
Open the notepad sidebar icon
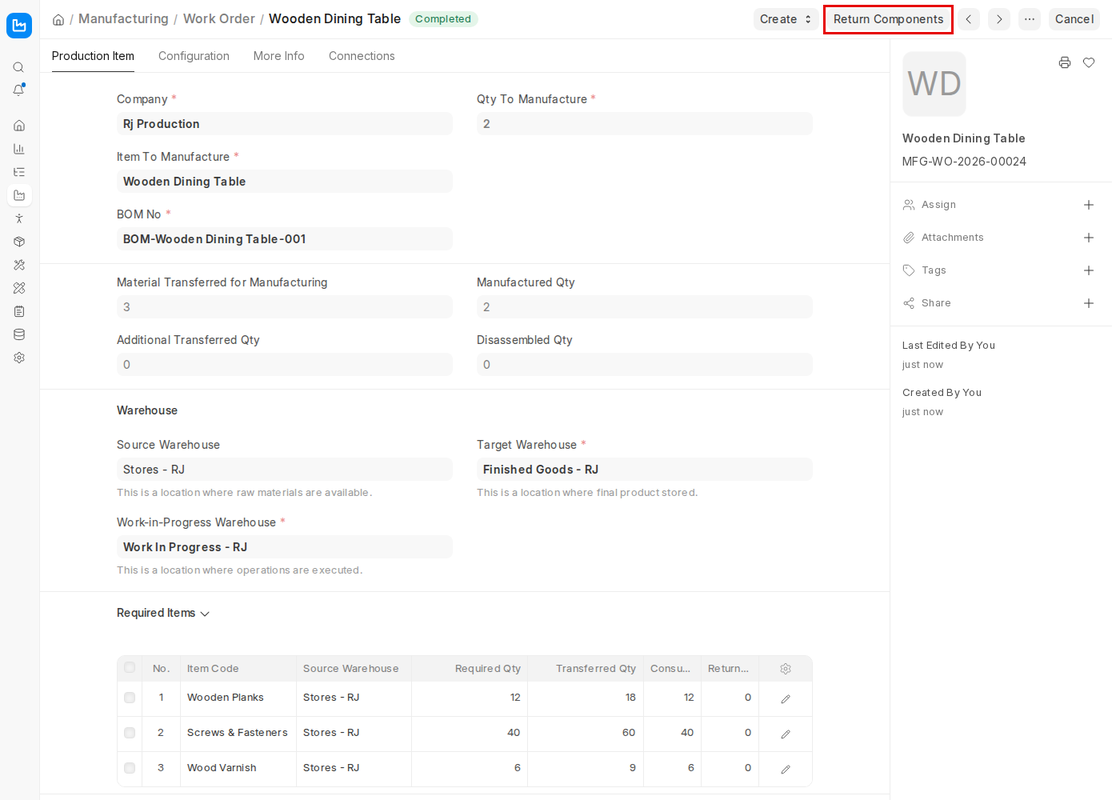pyautogui.click(x=19, y=311)
